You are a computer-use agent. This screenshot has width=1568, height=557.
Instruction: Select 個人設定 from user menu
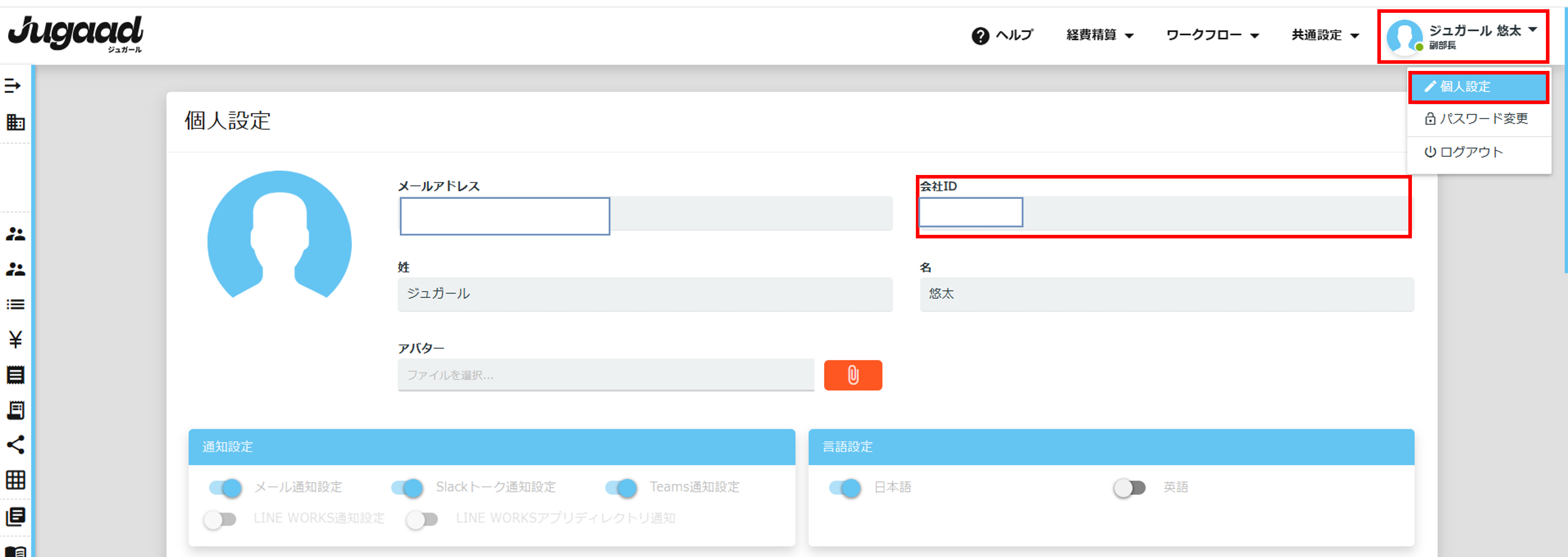tap(1479, 87)
